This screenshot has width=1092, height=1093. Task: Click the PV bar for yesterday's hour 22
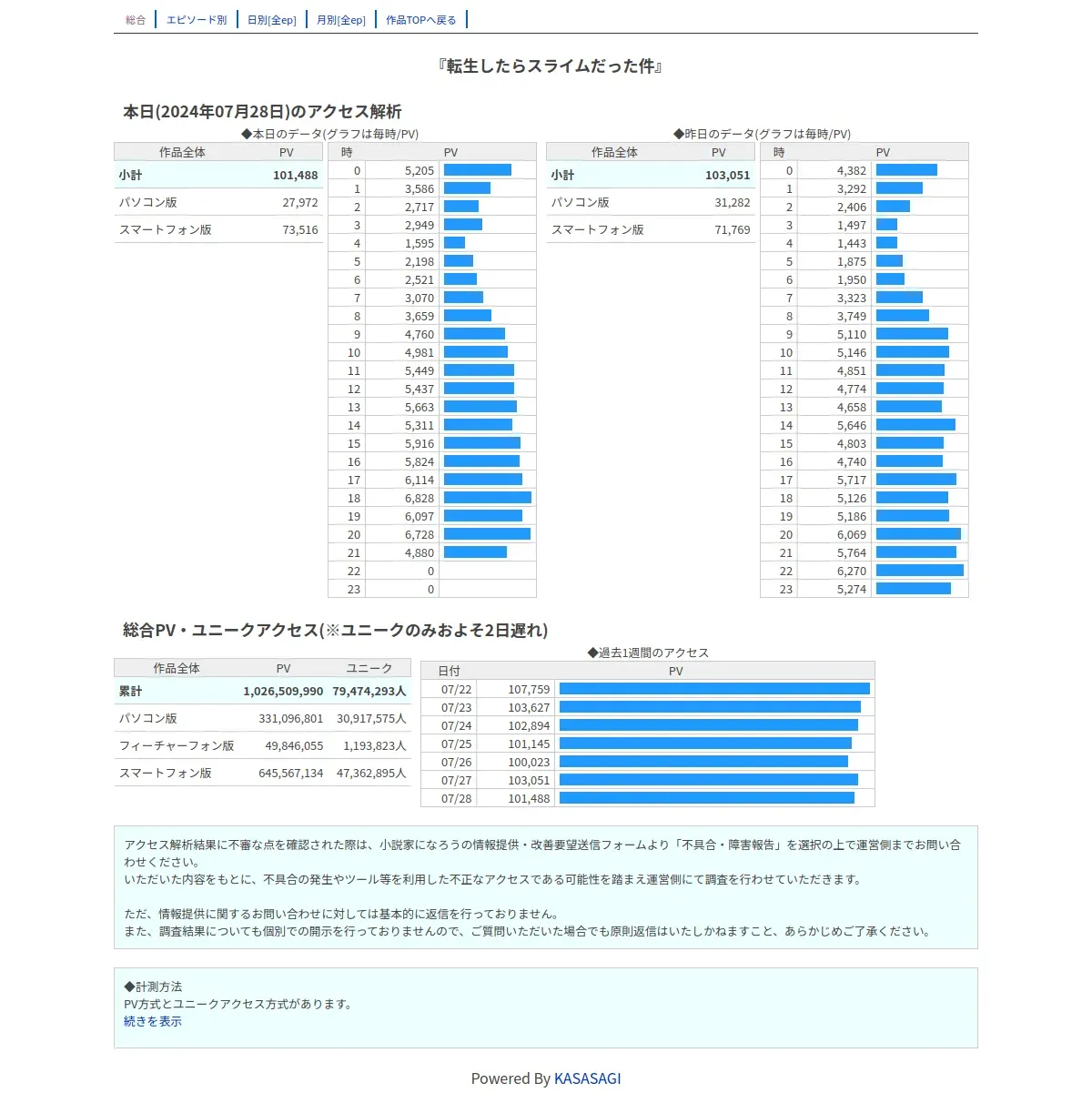[920, 571]
